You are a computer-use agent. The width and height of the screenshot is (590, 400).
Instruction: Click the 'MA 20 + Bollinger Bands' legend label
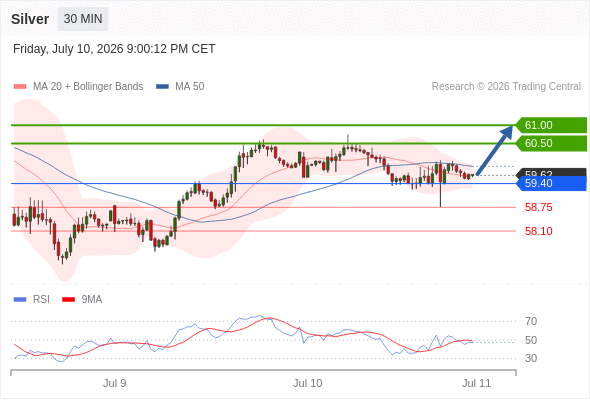[88, 87]
